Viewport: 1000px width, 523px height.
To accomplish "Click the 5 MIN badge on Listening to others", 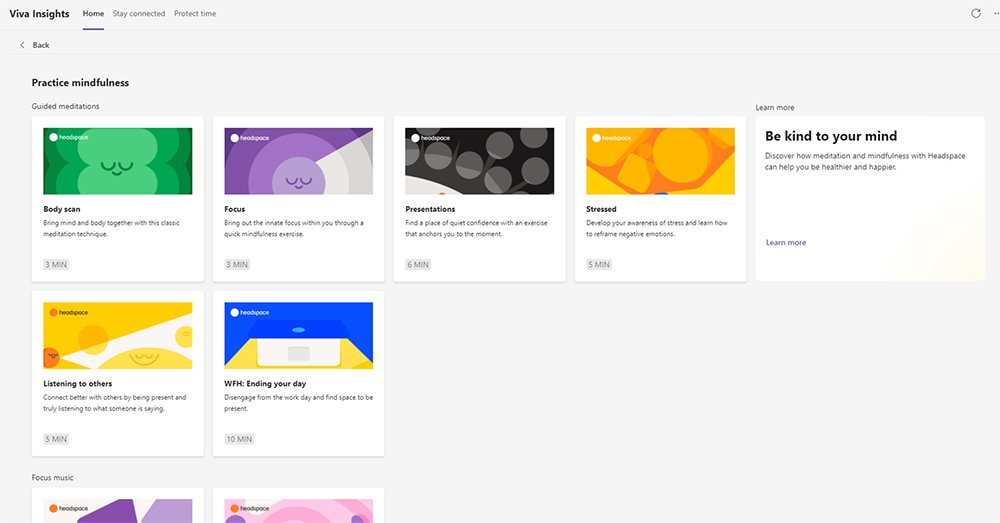I will pos(56,439).
